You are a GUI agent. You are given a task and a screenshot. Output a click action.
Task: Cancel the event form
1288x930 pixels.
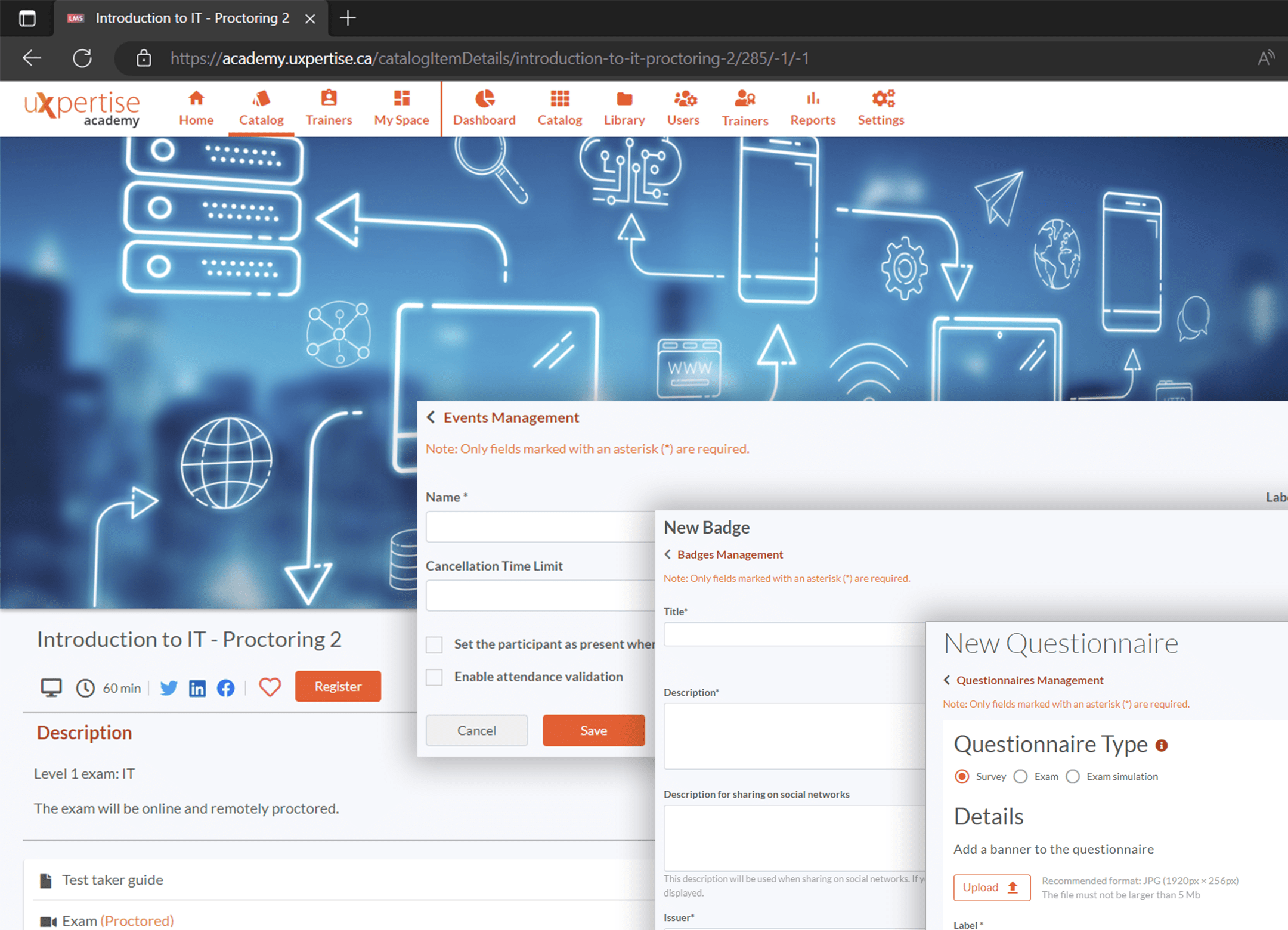(x=476, y=730)
